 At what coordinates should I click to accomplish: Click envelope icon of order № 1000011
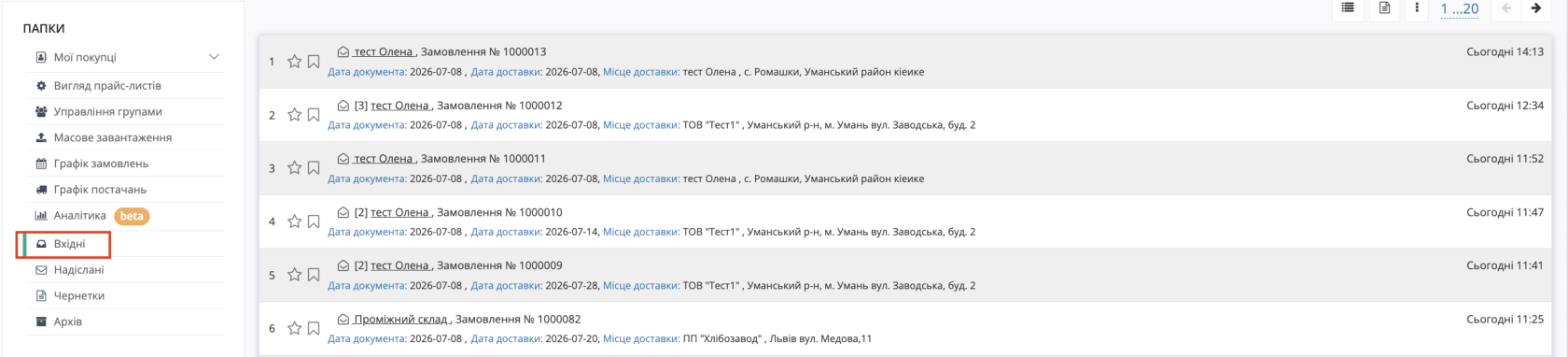click(343, 159)
